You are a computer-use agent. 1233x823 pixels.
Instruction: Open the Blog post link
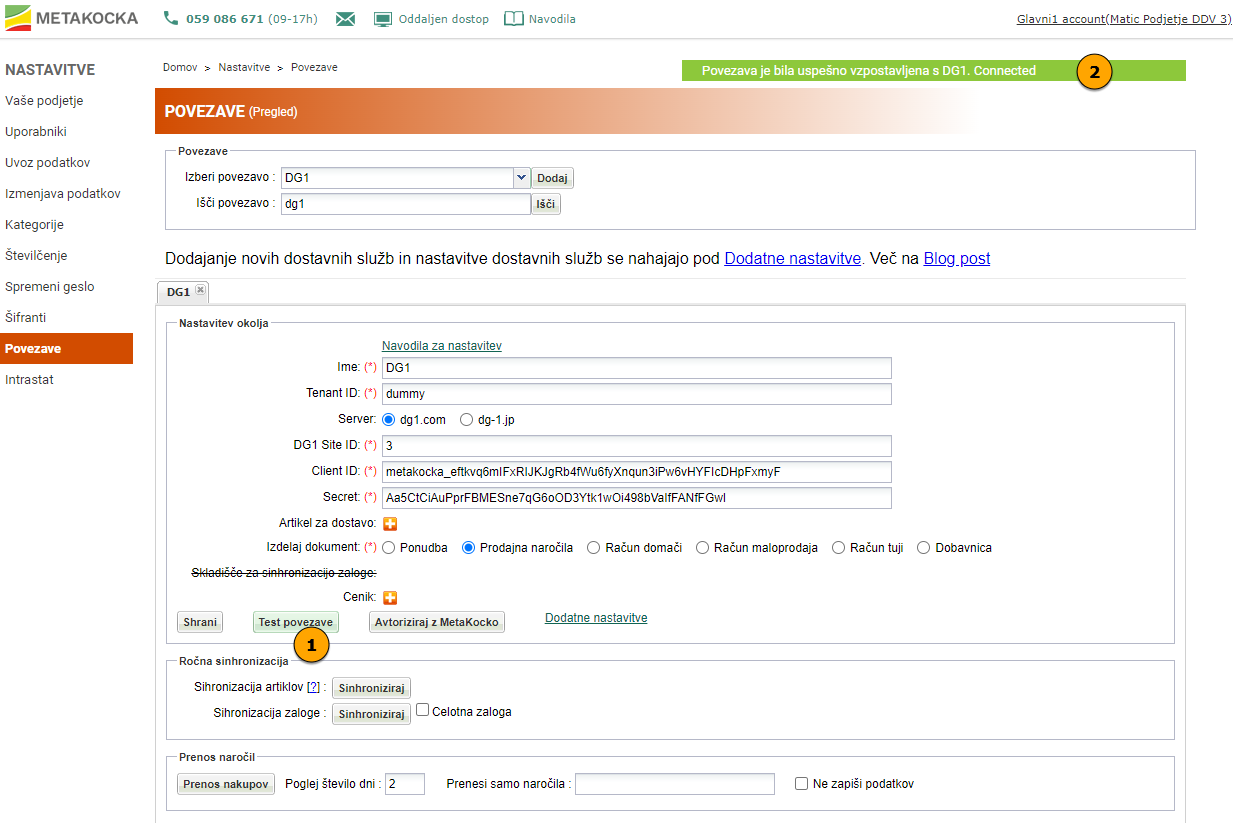[x=957, y=259]
